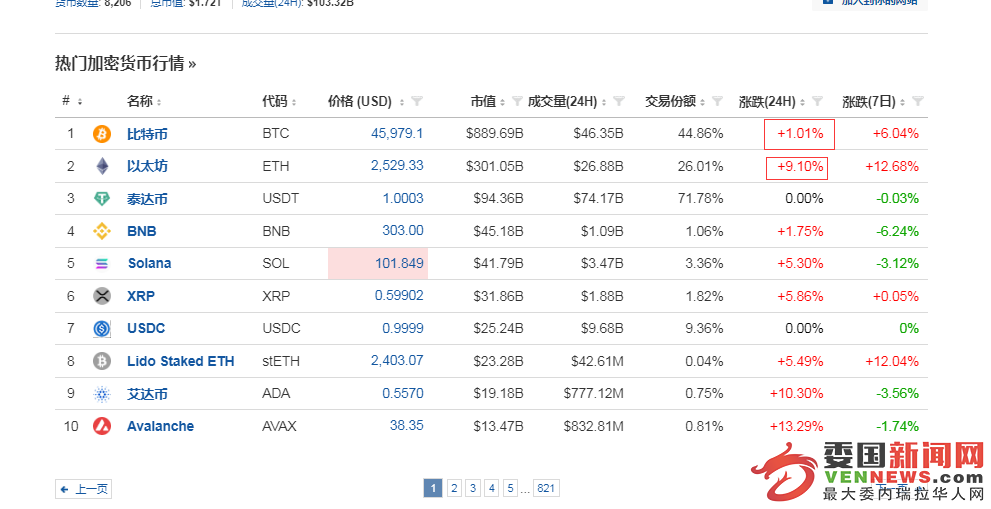Click the Bitcoin coin icon
991x509 pixels.
[x=102, y=134]
